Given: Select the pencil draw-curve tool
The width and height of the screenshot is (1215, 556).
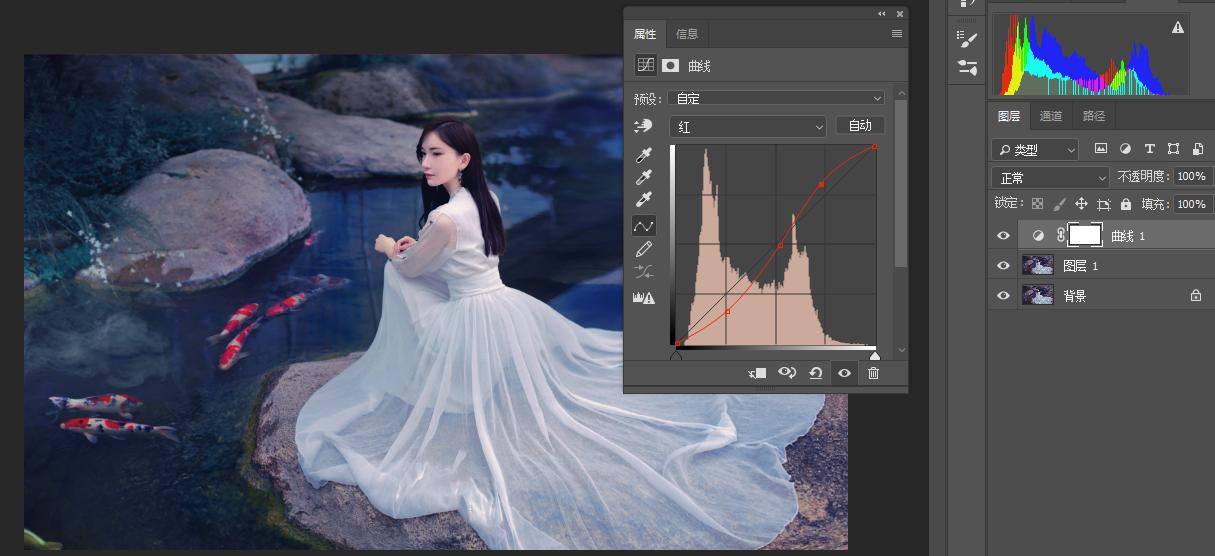Looking at the screenshot, I should tap(644, 249).
